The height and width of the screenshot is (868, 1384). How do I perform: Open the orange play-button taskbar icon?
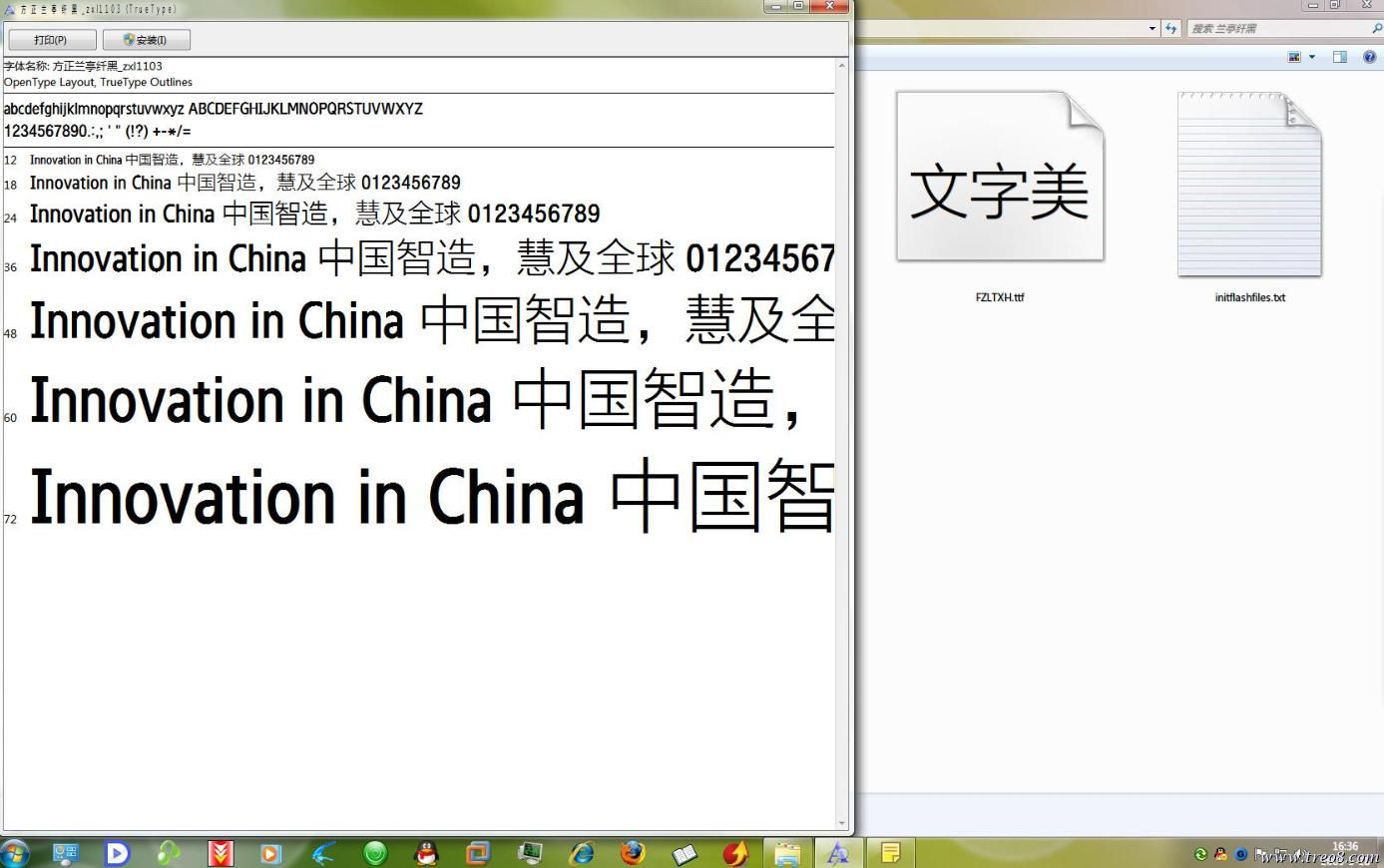tap(270, 853)
